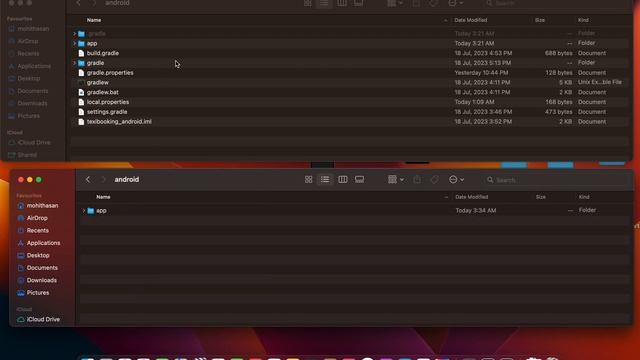Sort front window by Date Modified column

pyautogui.click(x=471, y=197)
